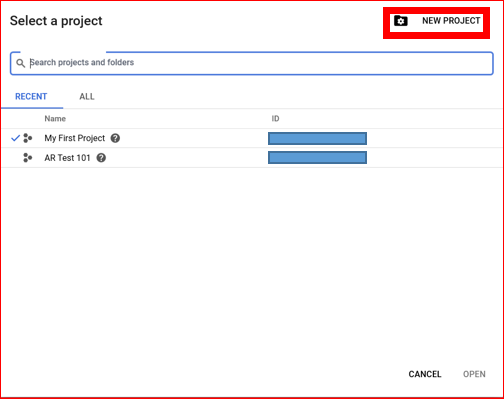Screen dimensions: 504x399
Task: Select the AR Test 101 project name
Action: (x=67, y=158)
